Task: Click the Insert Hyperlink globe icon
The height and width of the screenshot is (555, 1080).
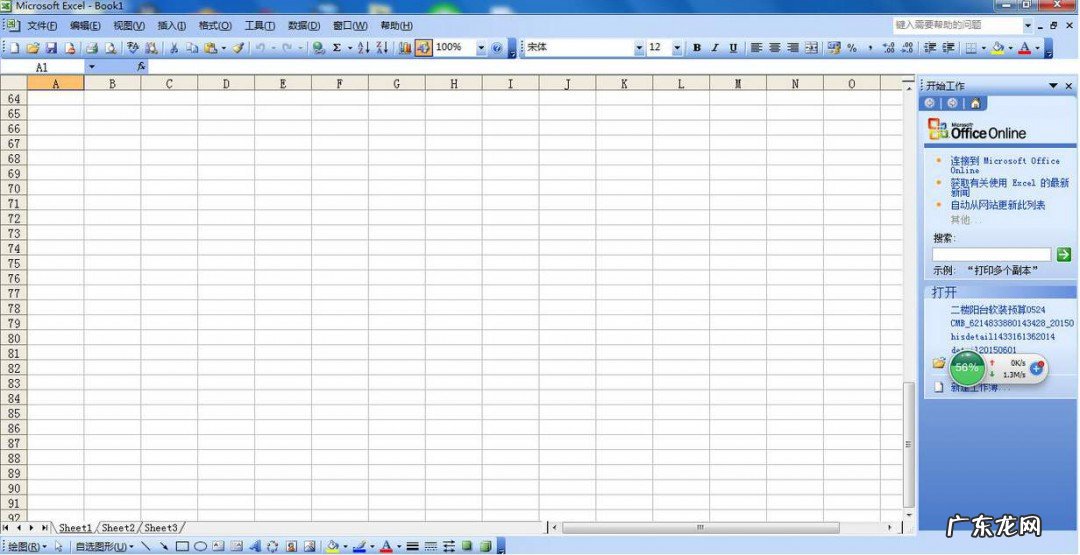Action: [318, 48]
